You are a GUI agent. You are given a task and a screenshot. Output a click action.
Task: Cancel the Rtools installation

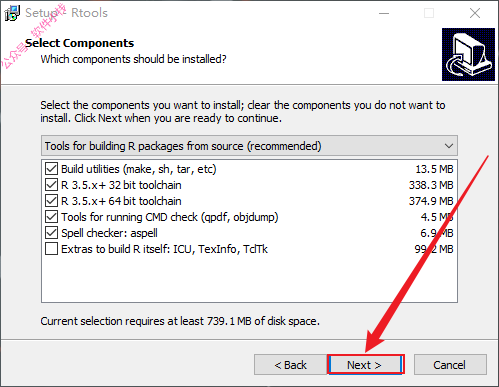click(x=450, y=365)
